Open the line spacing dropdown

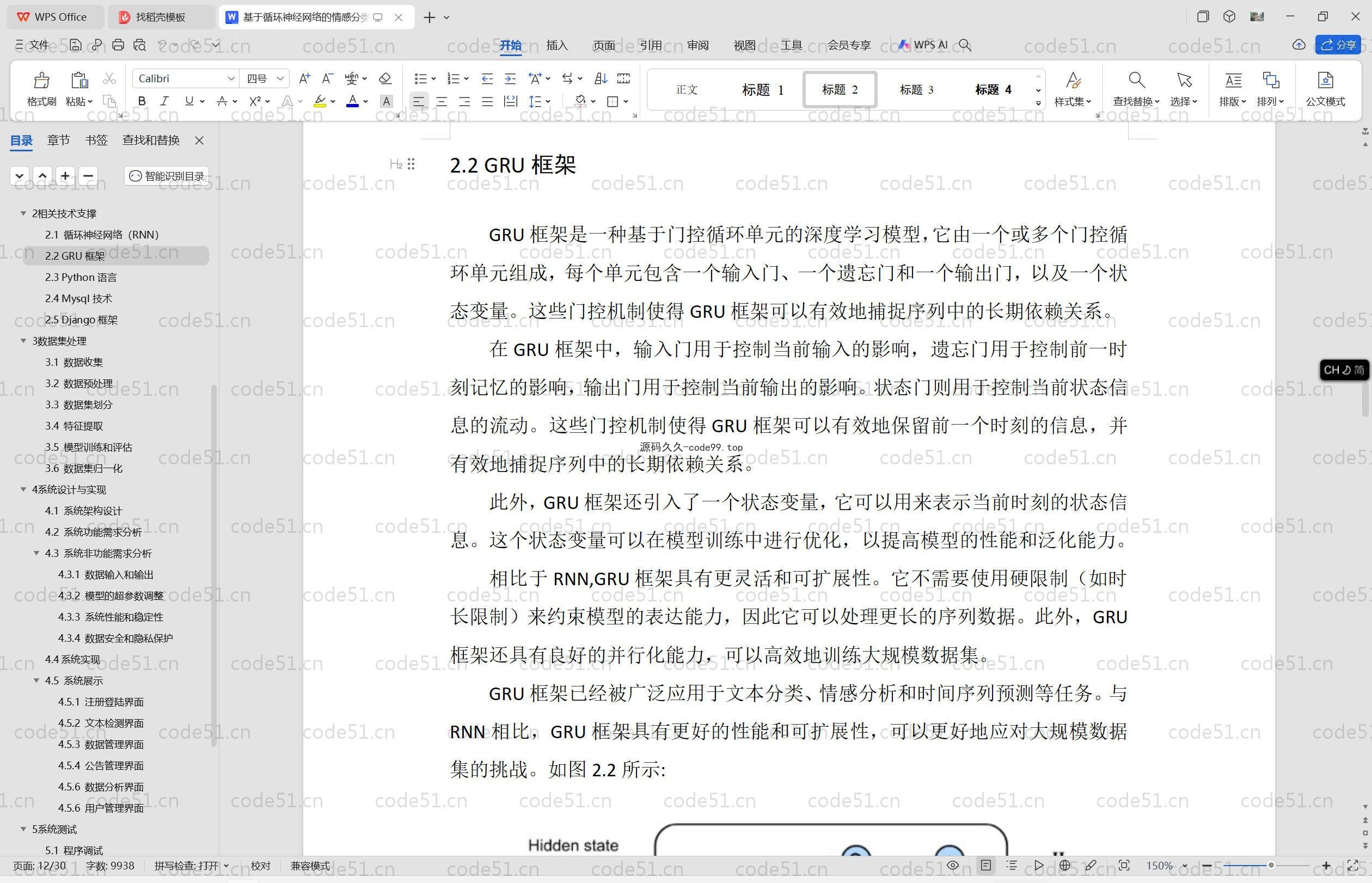tap(548, 101)
